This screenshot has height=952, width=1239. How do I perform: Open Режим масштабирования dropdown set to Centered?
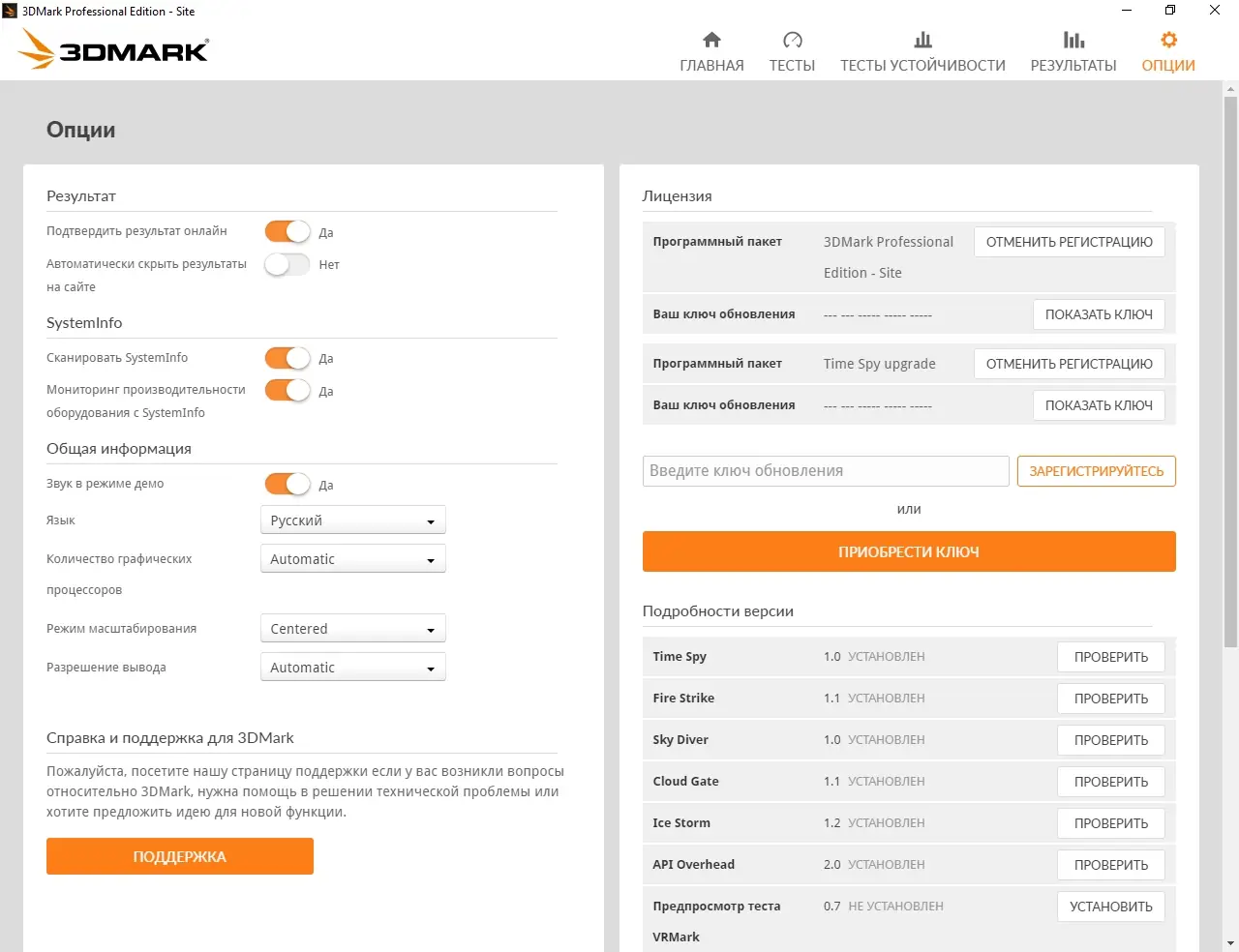click(x=353, y=629)
